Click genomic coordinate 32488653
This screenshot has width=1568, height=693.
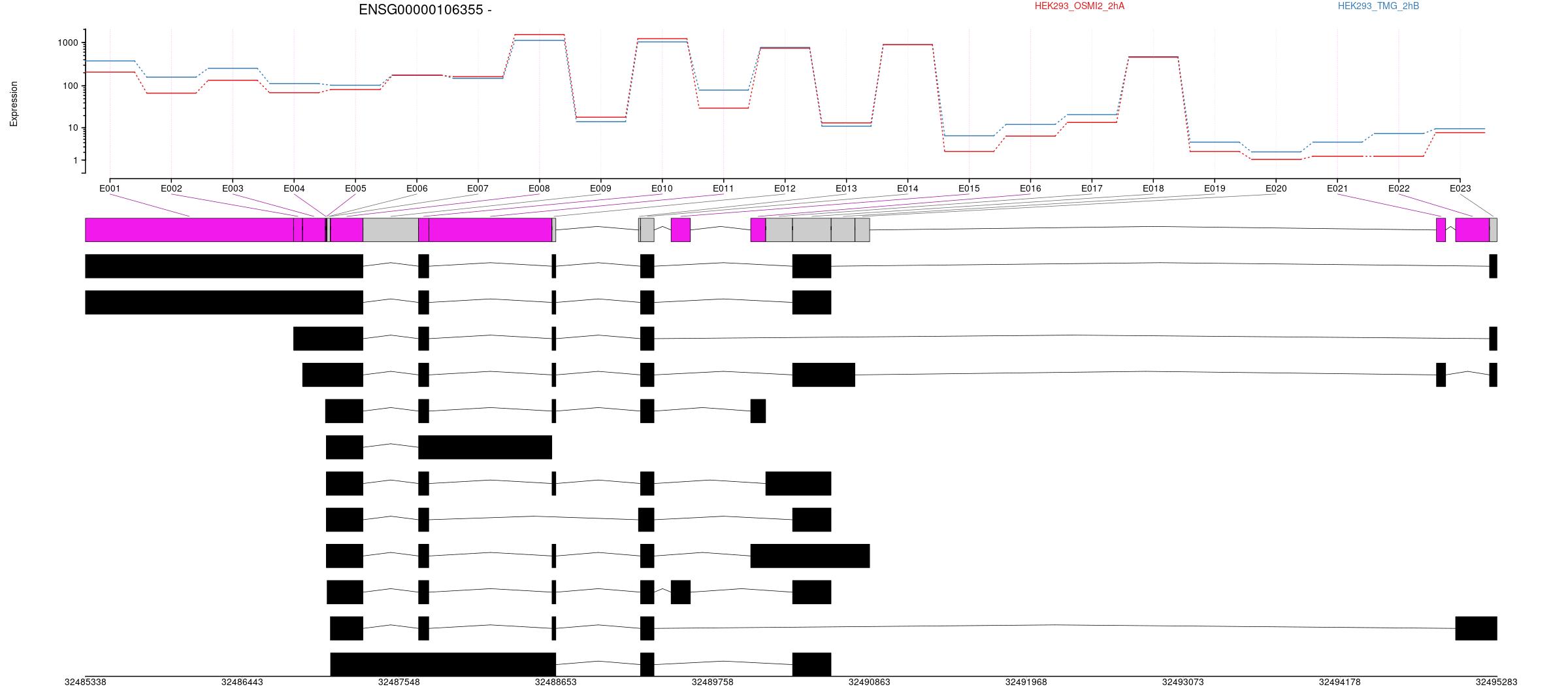[x=556, y=683]
